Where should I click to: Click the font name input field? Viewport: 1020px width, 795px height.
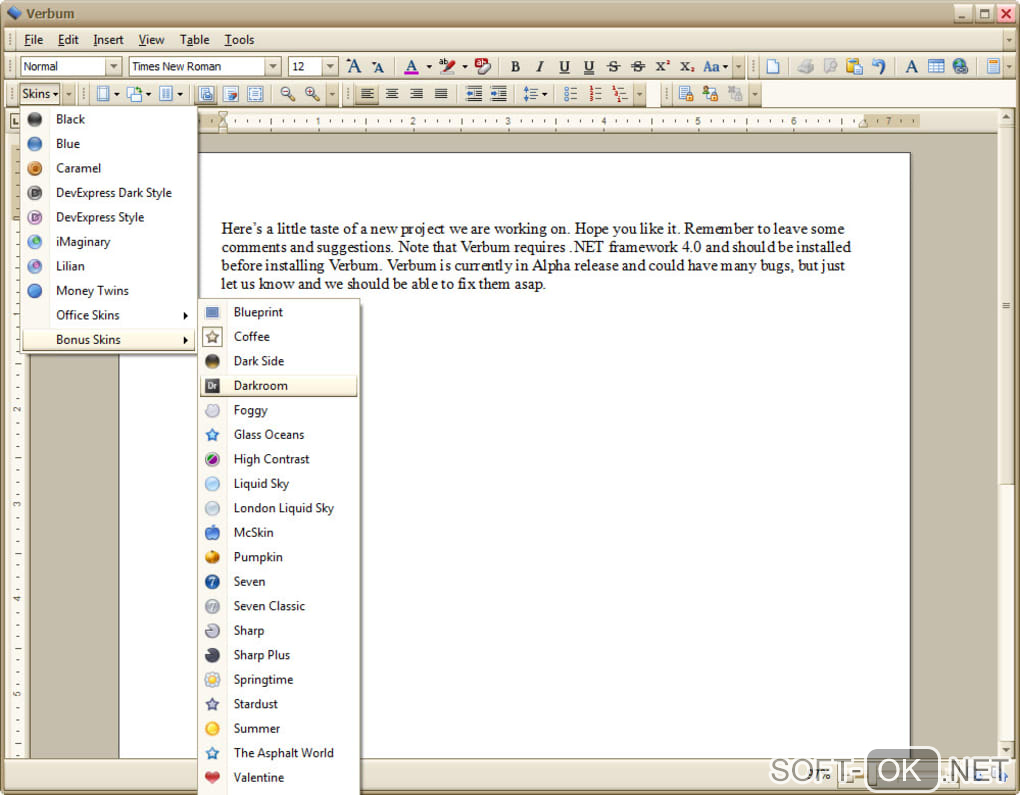point(197,66)
